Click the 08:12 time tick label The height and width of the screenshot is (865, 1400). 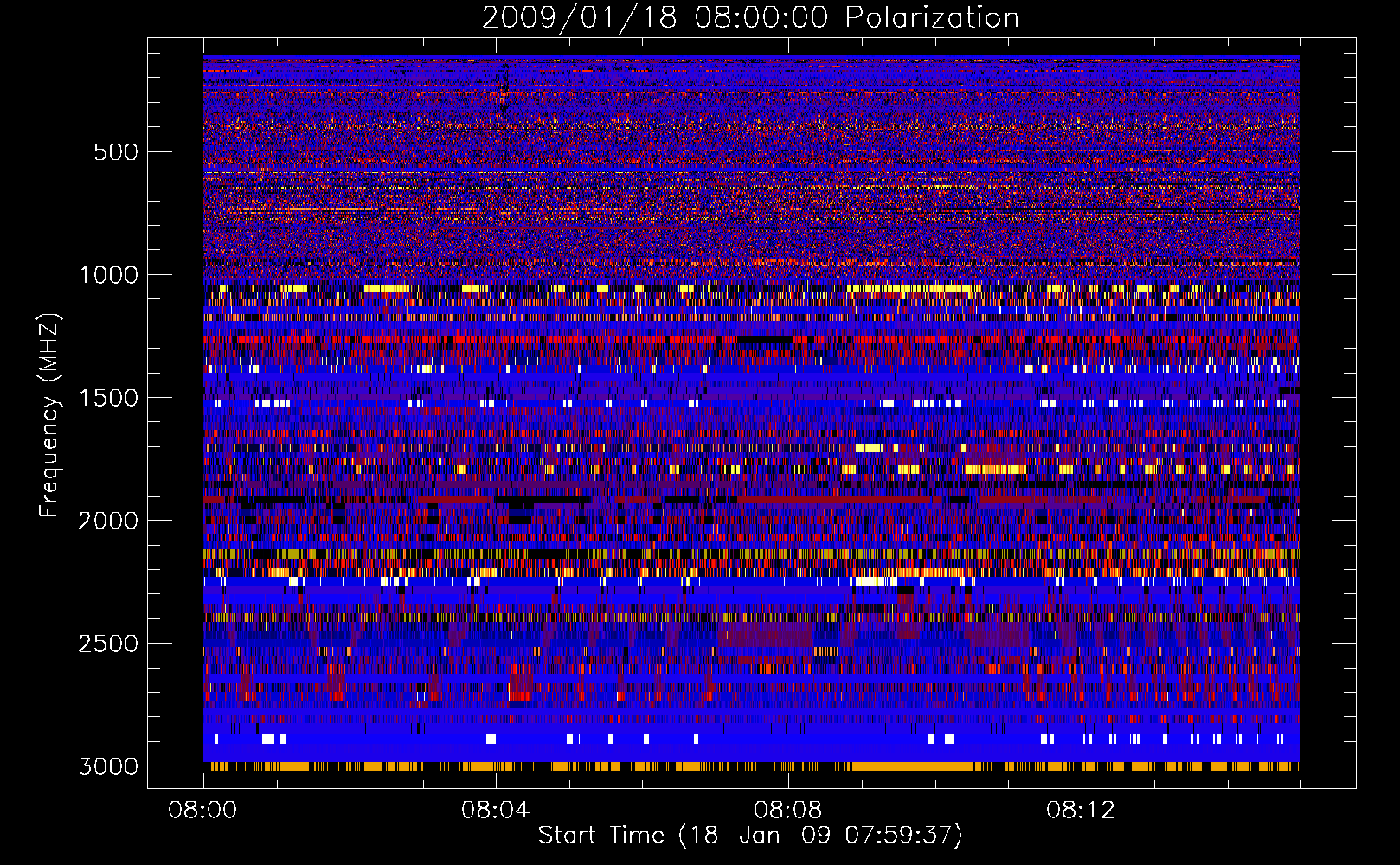click(x=1081, y=811)
